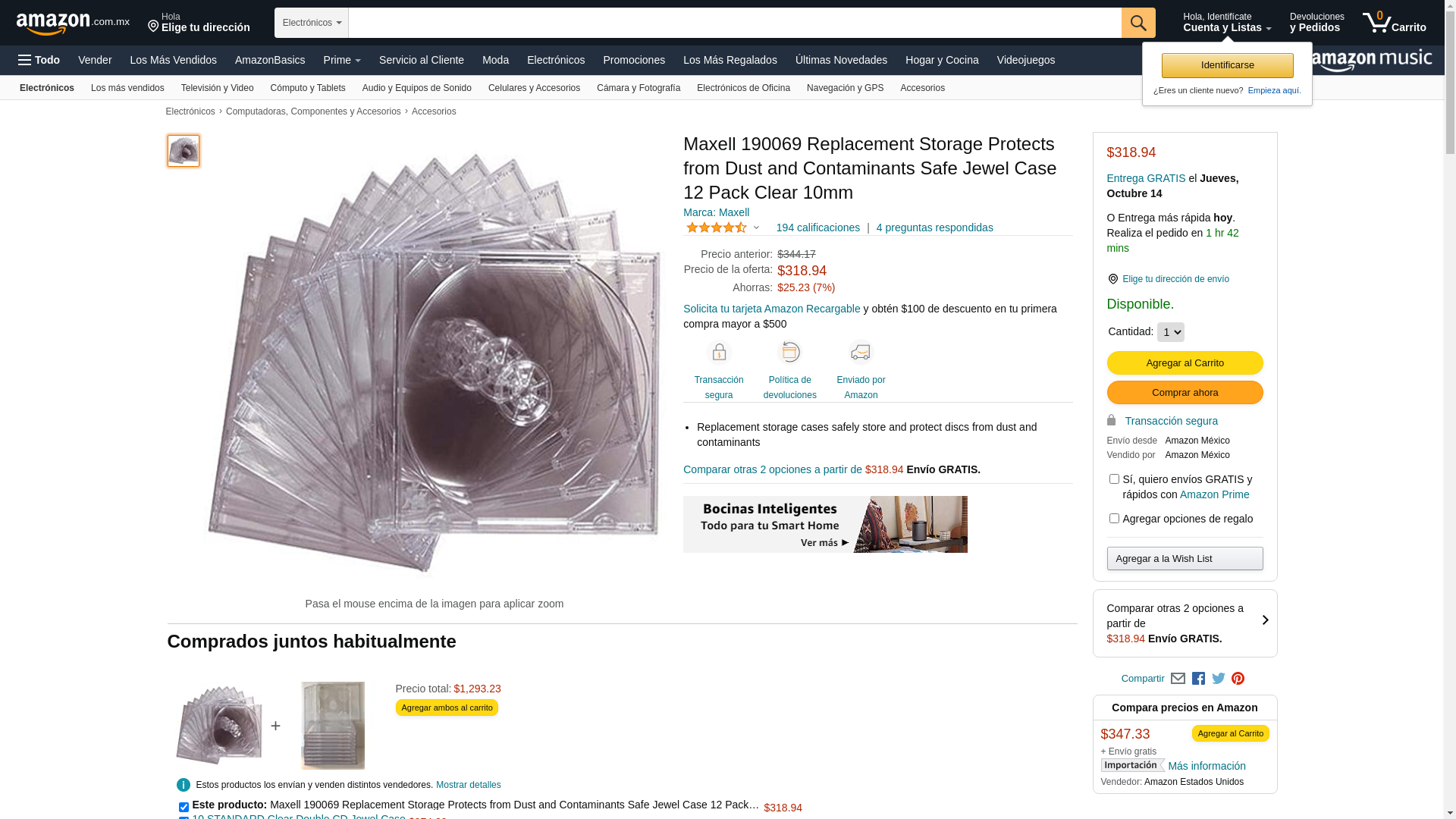Click the Agregar al Carrito button
This screenshot has height=819, width=1456.
coord(1185,363)
